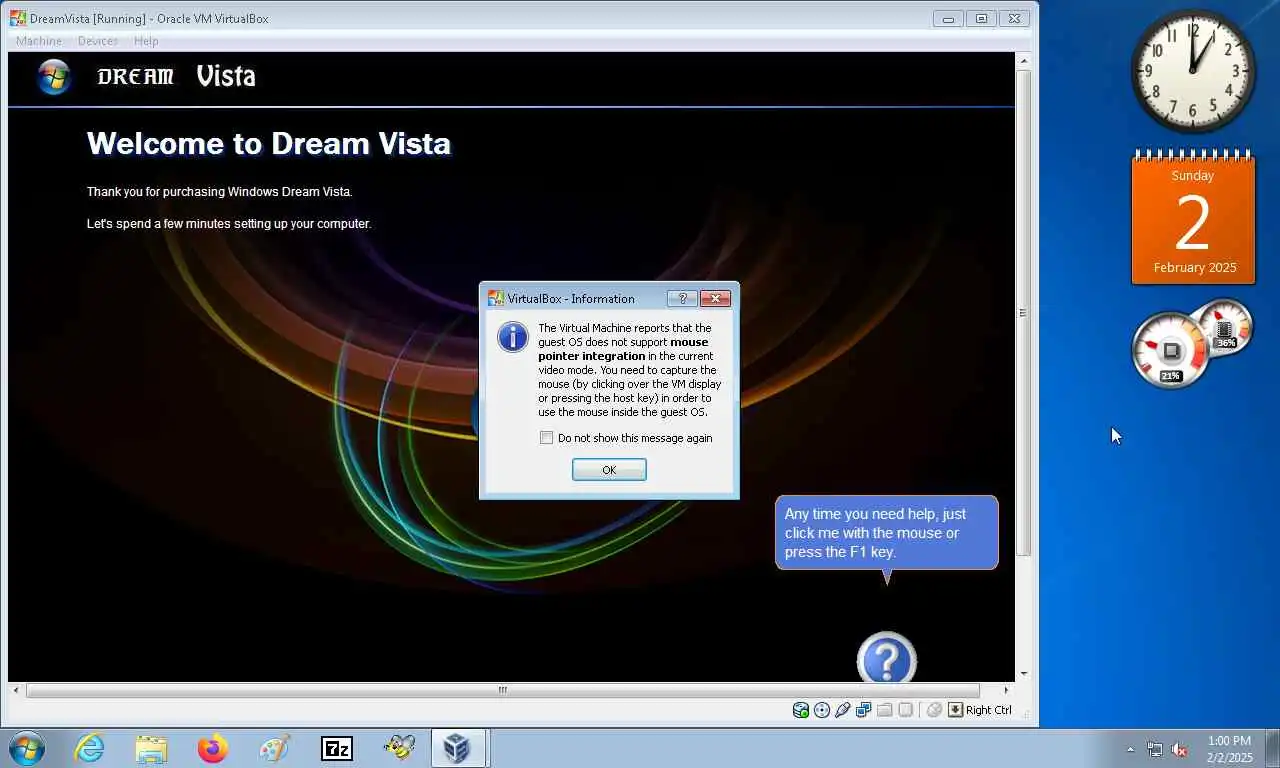Click the 'Welcome to Dream Vista' heading

click(x=269, y=144)
